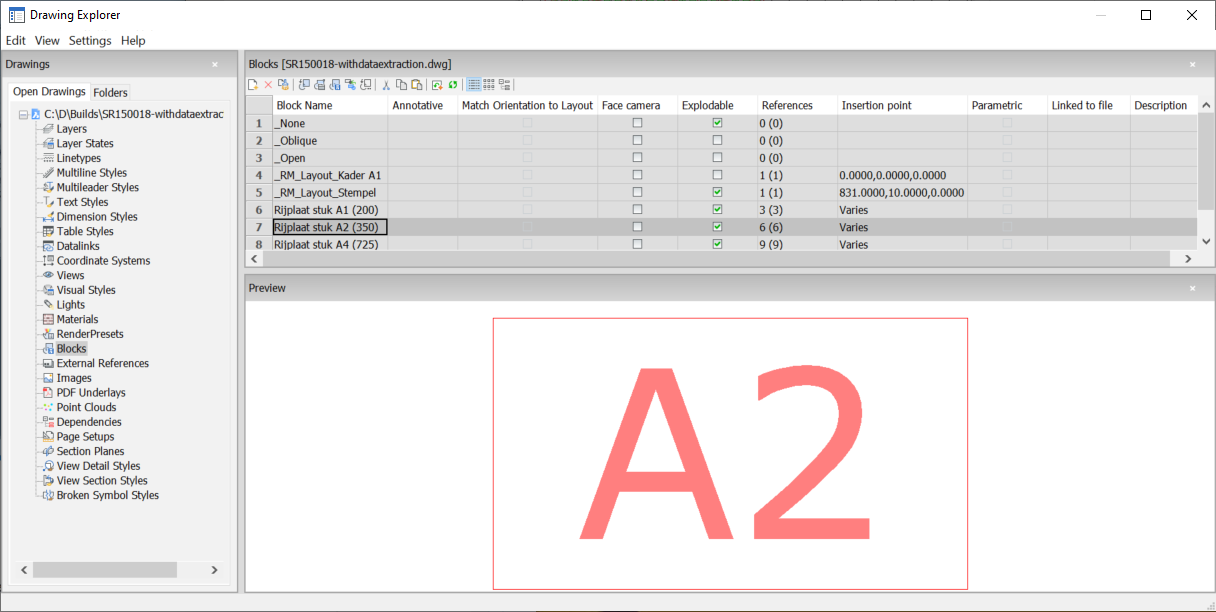Select Layers in the drawings tree
Image resolution: width=1216 pixels, height=612 pixels.
(71, 129)
